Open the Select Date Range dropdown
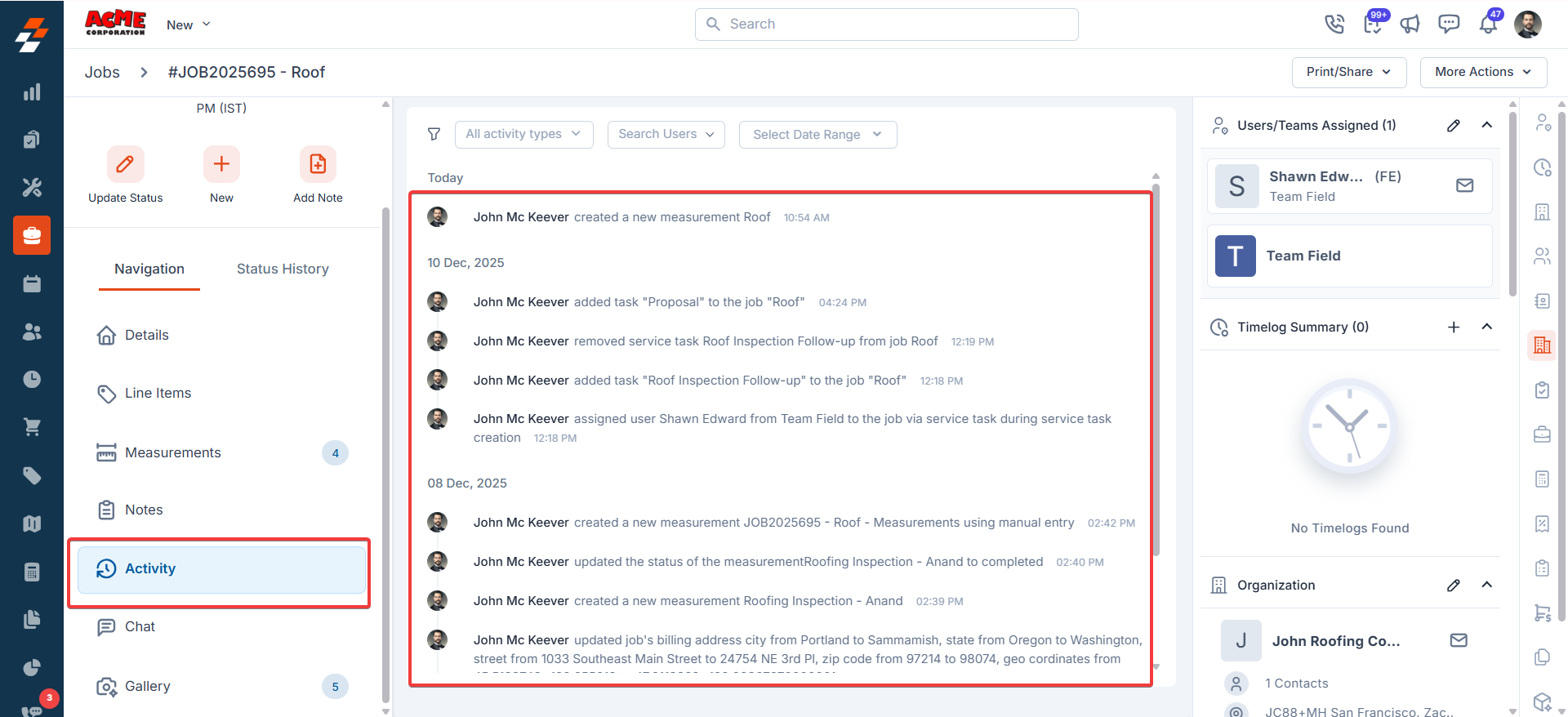1568x717 pixels. pyautogui.click(x=817, y=134)
